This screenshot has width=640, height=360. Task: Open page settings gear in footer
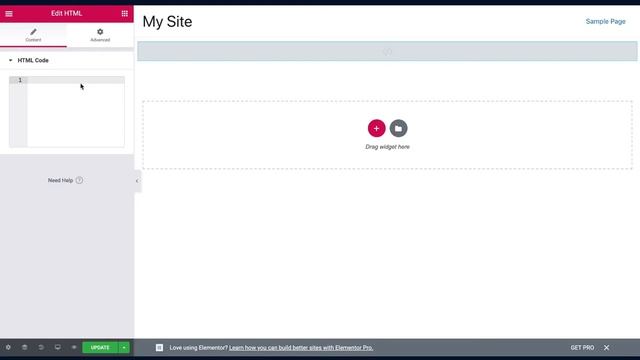click(x=8, y=347)
